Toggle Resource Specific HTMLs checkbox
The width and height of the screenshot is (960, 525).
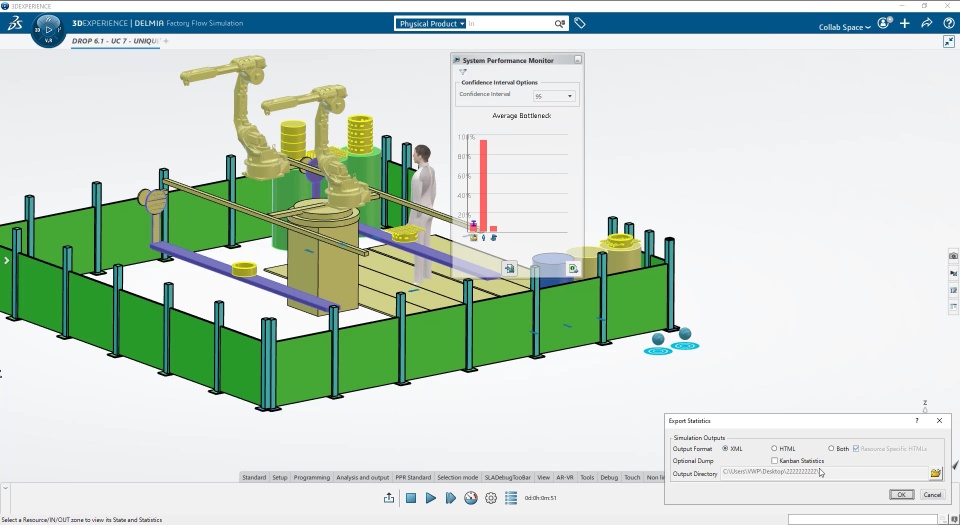[x=856, y=449]
